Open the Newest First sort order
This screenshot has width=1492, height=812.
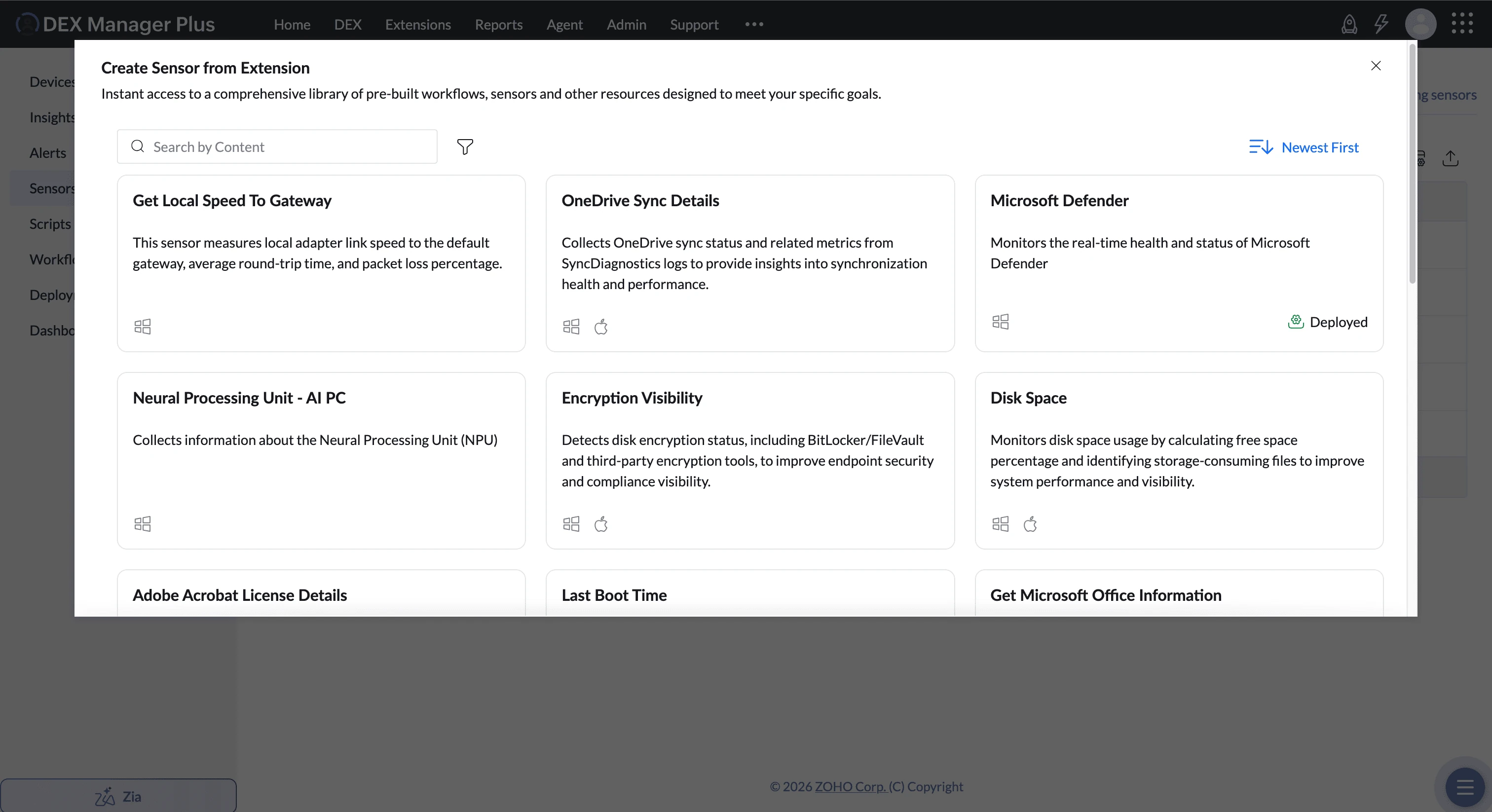[x=1303, y=147]
